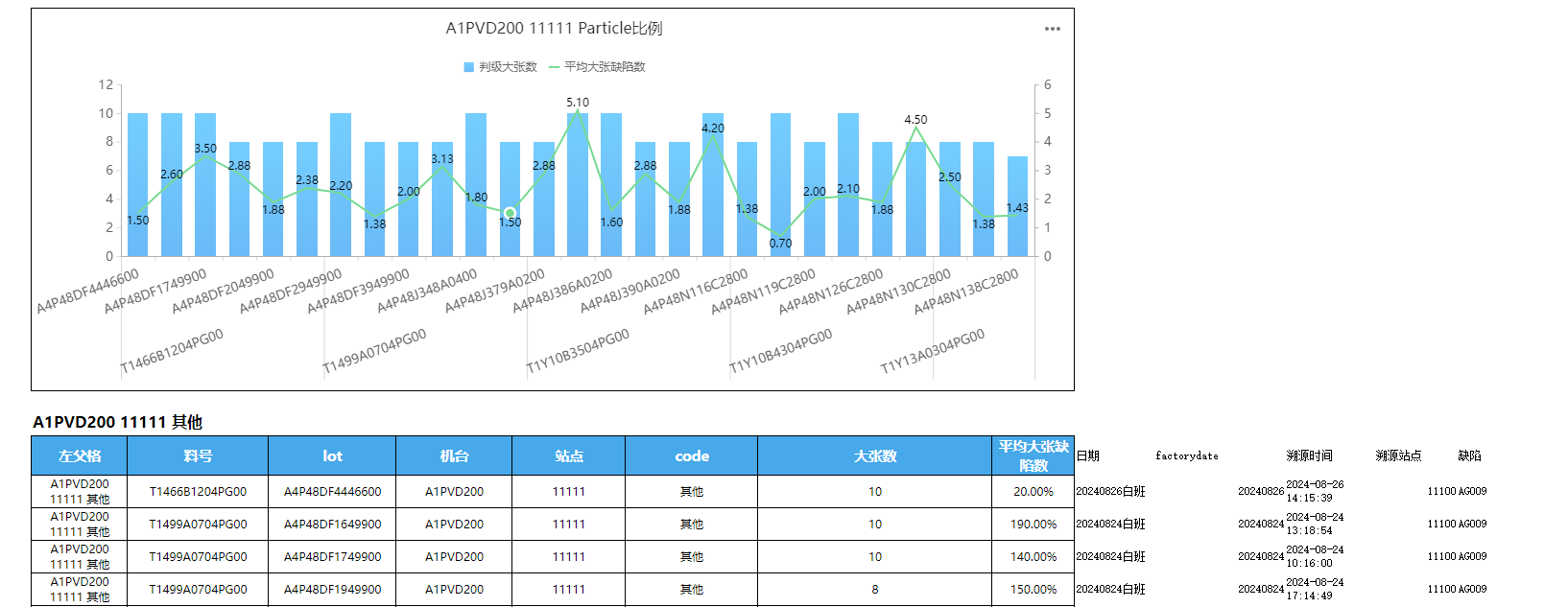Click the highlighted circle marker on the line
Screen dimensions: 1568x607
510,213
